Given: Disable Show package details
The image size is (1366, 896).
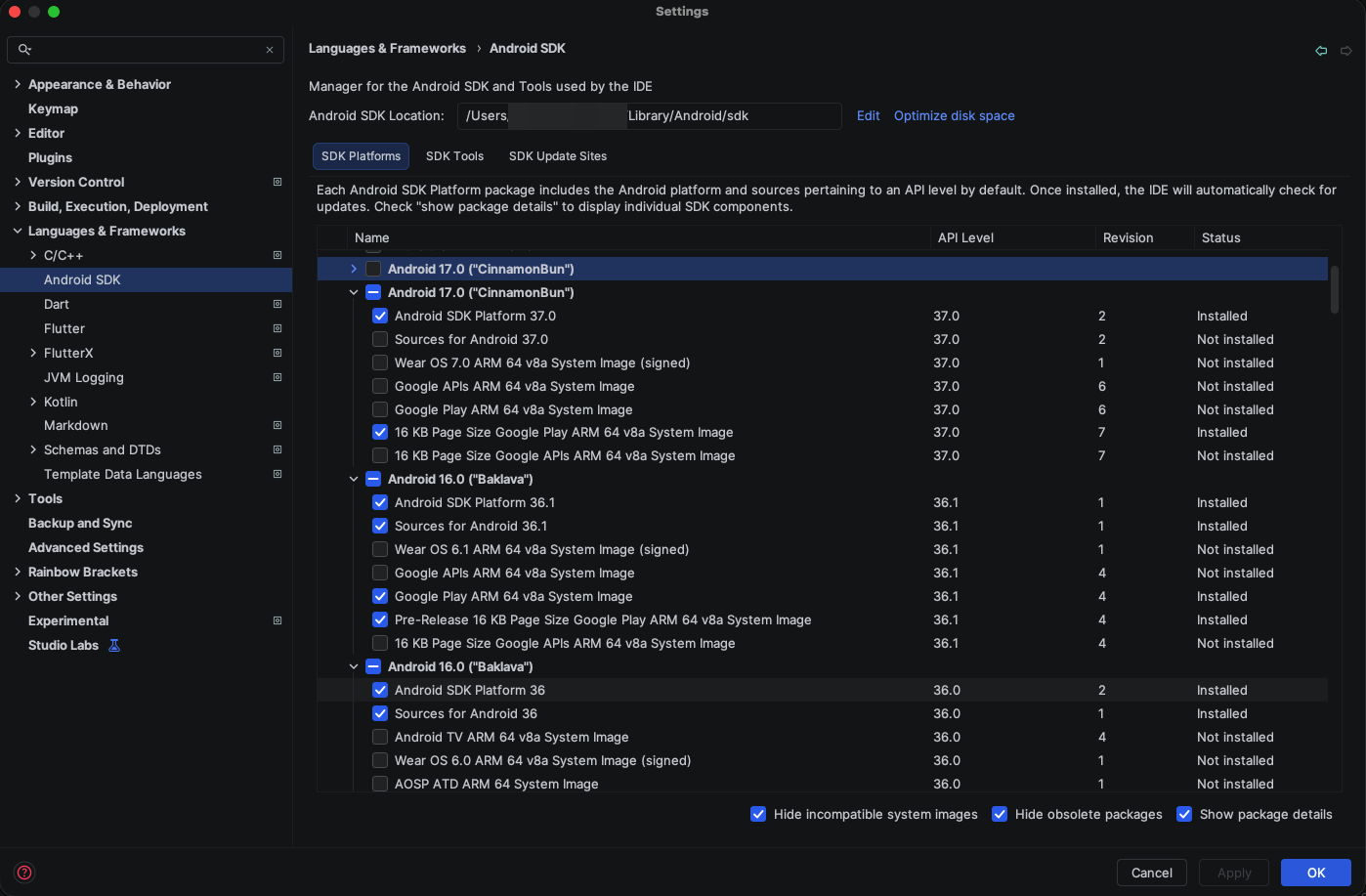Looking at the screenshot, I should [x=1184, y=814].
